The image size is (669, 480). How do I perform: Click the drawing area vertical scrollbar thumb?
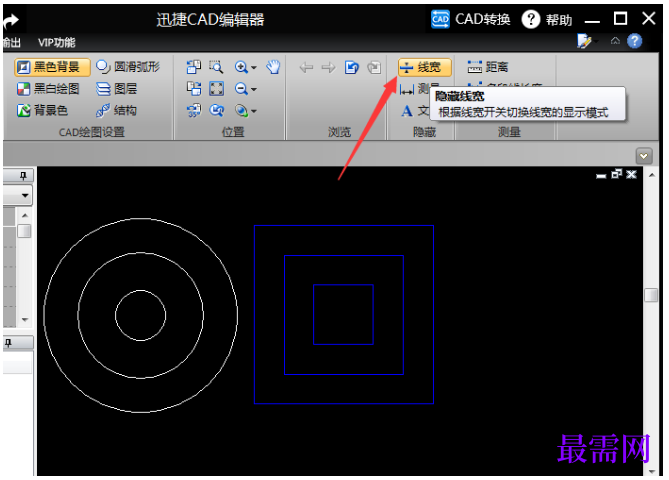tap(651, 294)
